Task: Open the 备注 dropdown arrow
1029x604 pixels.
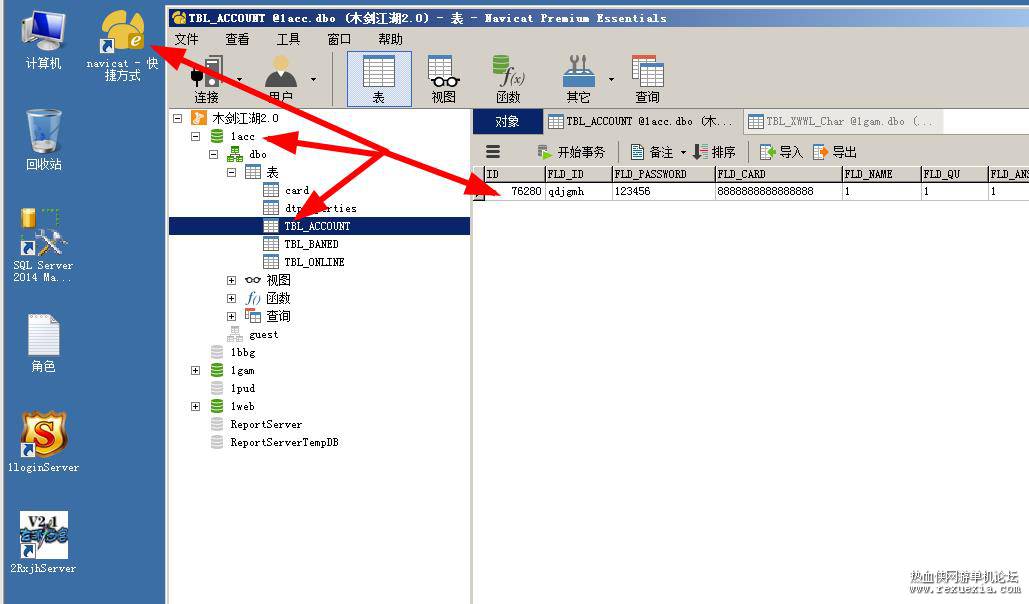Action: 683,152
